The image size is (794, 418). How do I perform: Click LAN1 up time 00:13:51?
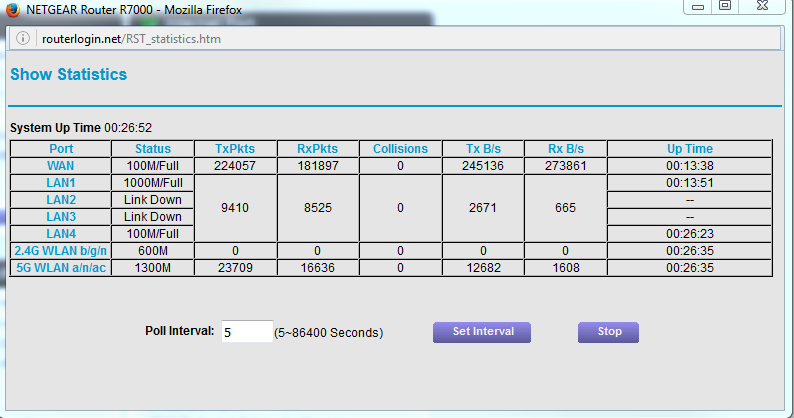tap(690, 183)
